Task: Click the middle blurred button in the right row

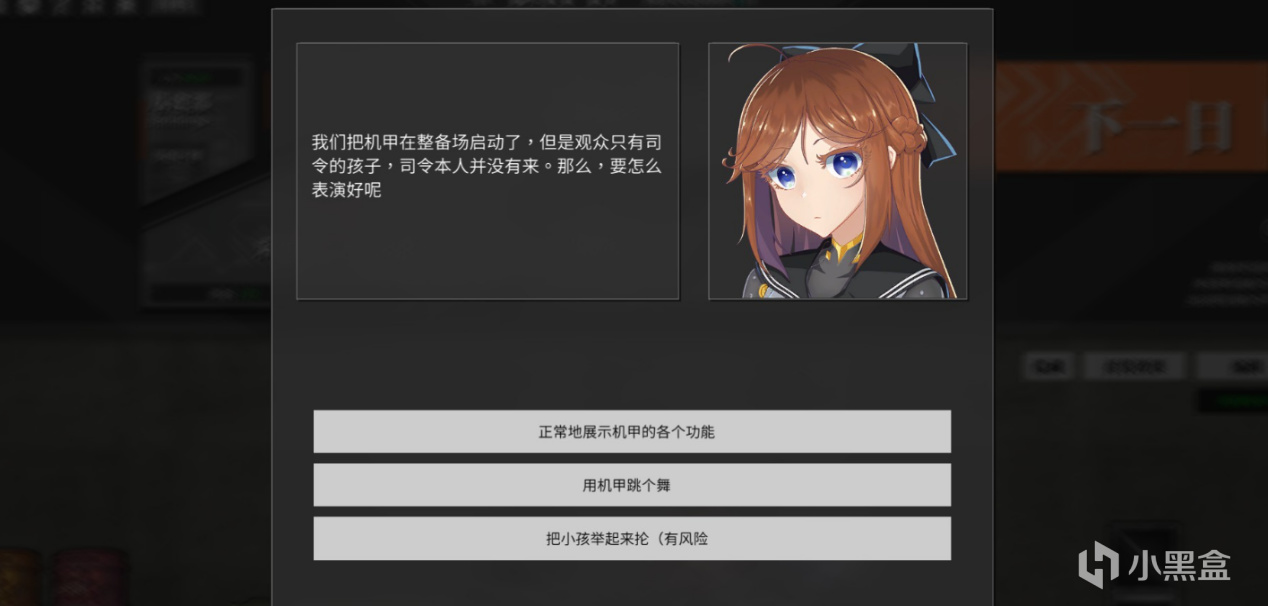Action: tap(1135, 367)
